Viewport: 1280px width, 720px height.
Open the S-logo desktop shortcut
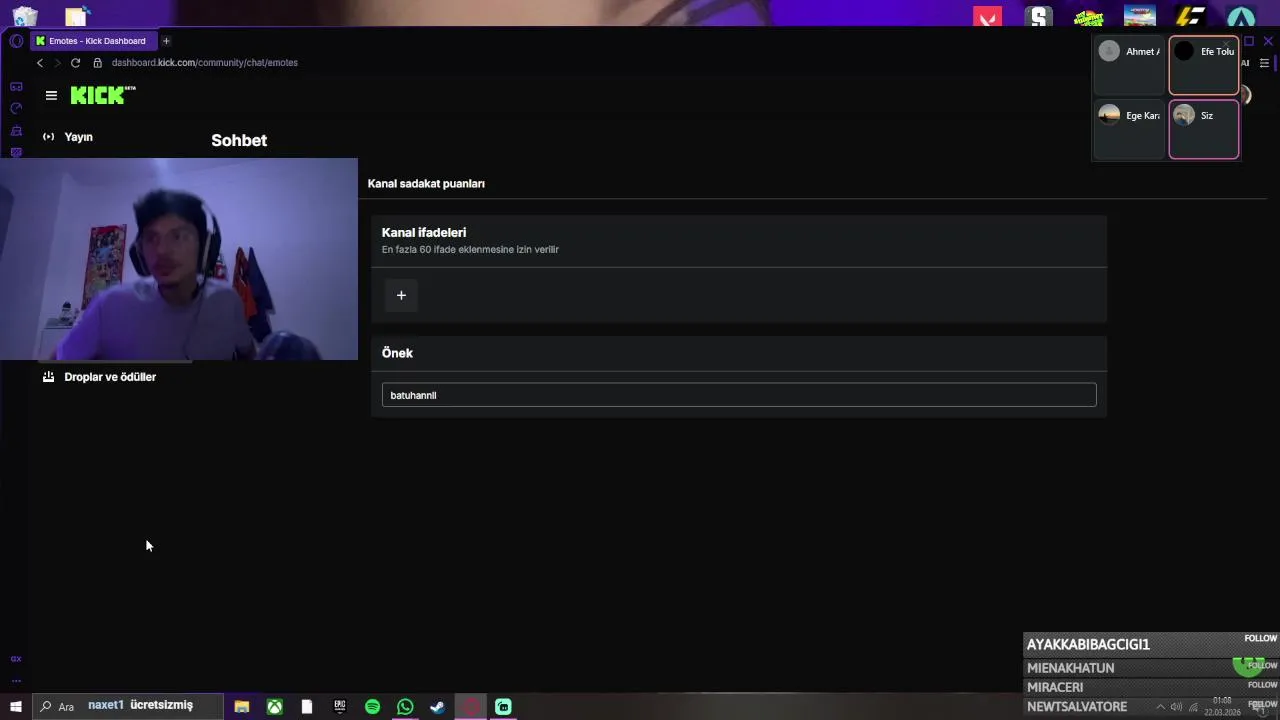coord(1039,17)
